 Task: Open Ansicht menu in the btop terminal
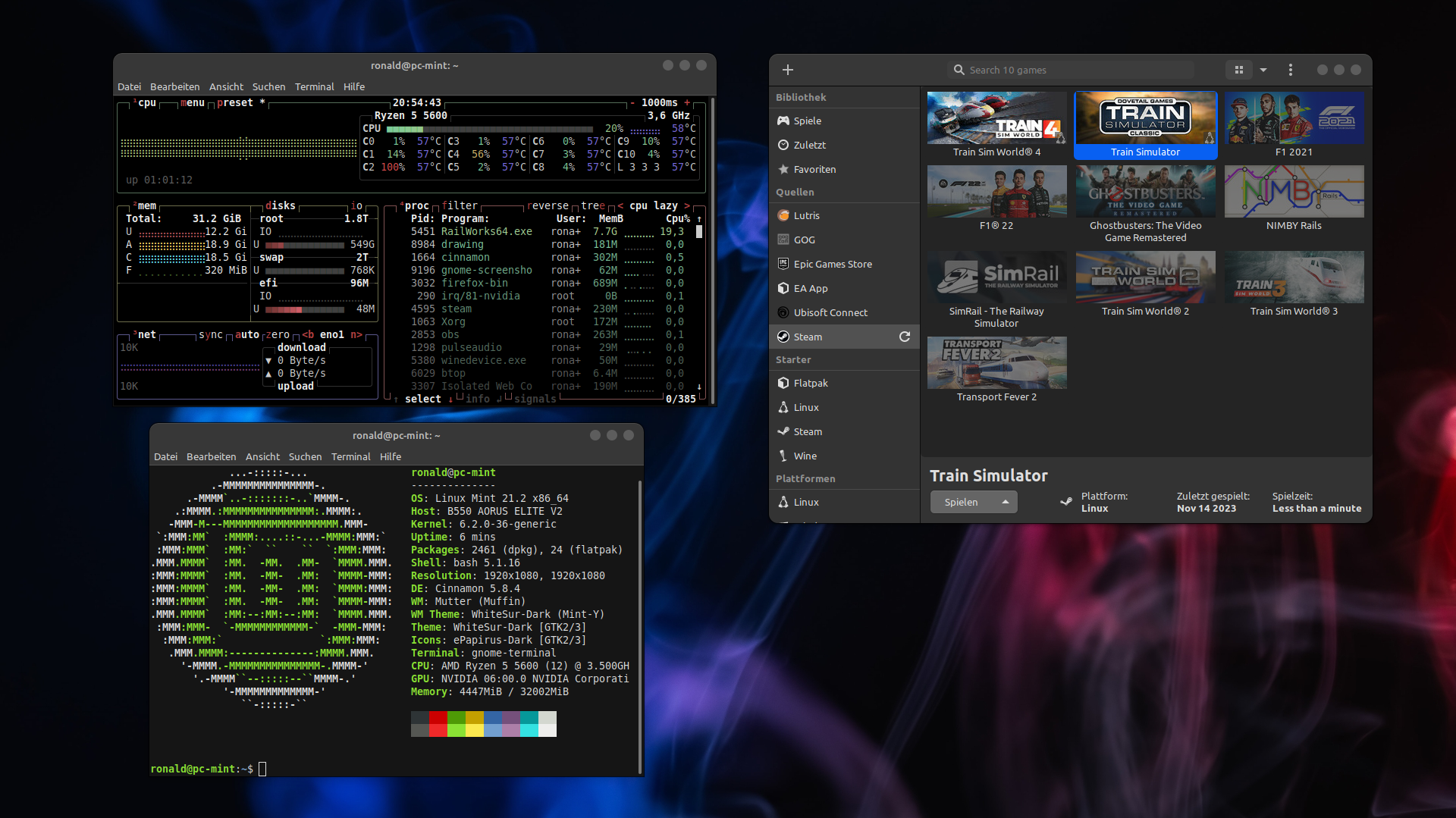pos(226,87)
